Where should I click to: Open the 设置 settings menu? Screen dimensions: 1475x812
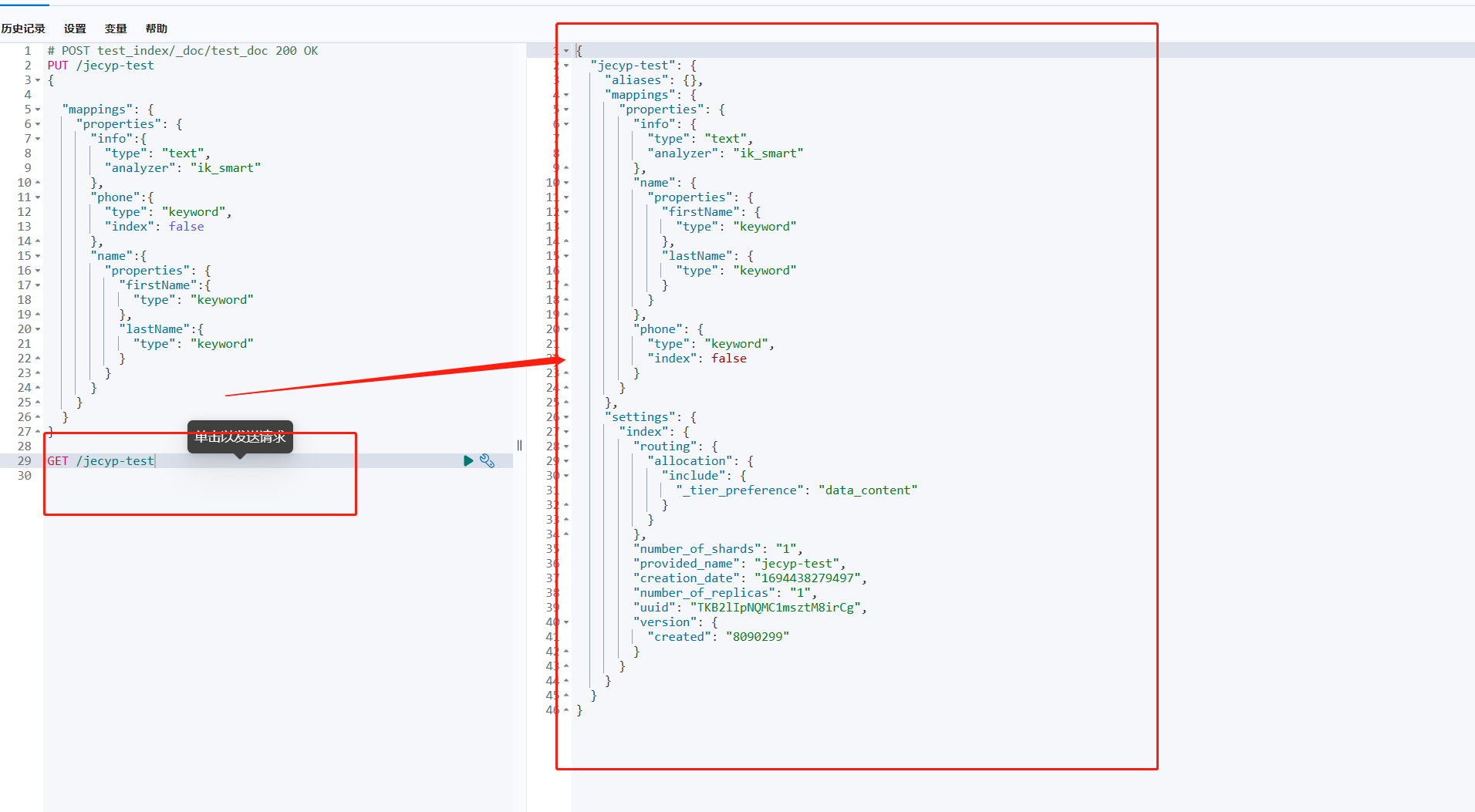75,29
